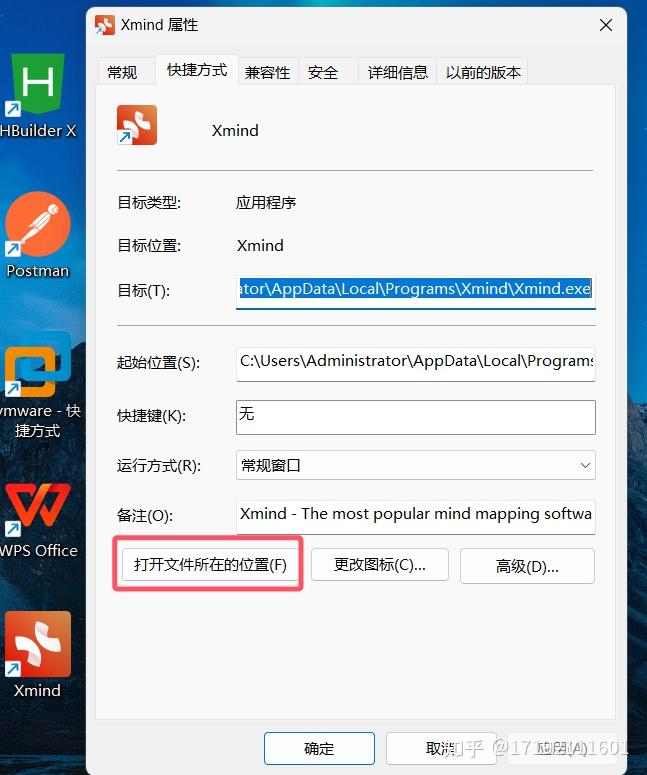Click the Xmind icon in dialog header
Screen dimensions: 647x775
[x=137, y=125]
